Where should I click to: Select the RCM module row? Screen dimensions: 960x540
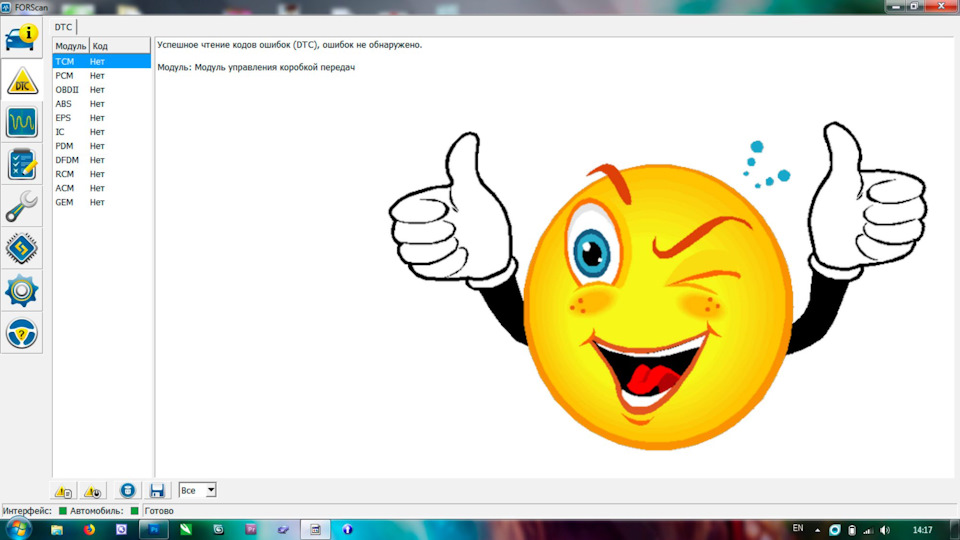click(102, 174)
